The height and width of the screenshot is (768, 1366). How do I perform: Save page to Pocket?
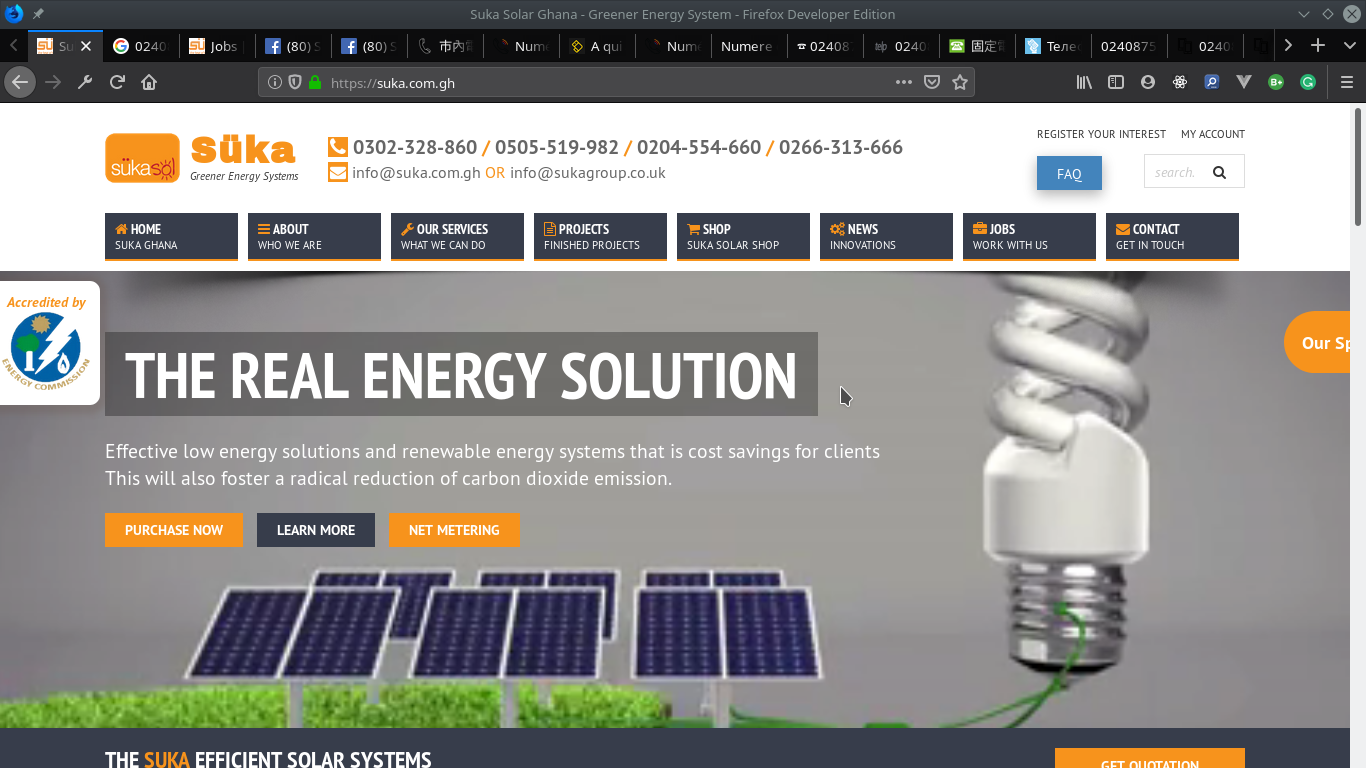932,82
